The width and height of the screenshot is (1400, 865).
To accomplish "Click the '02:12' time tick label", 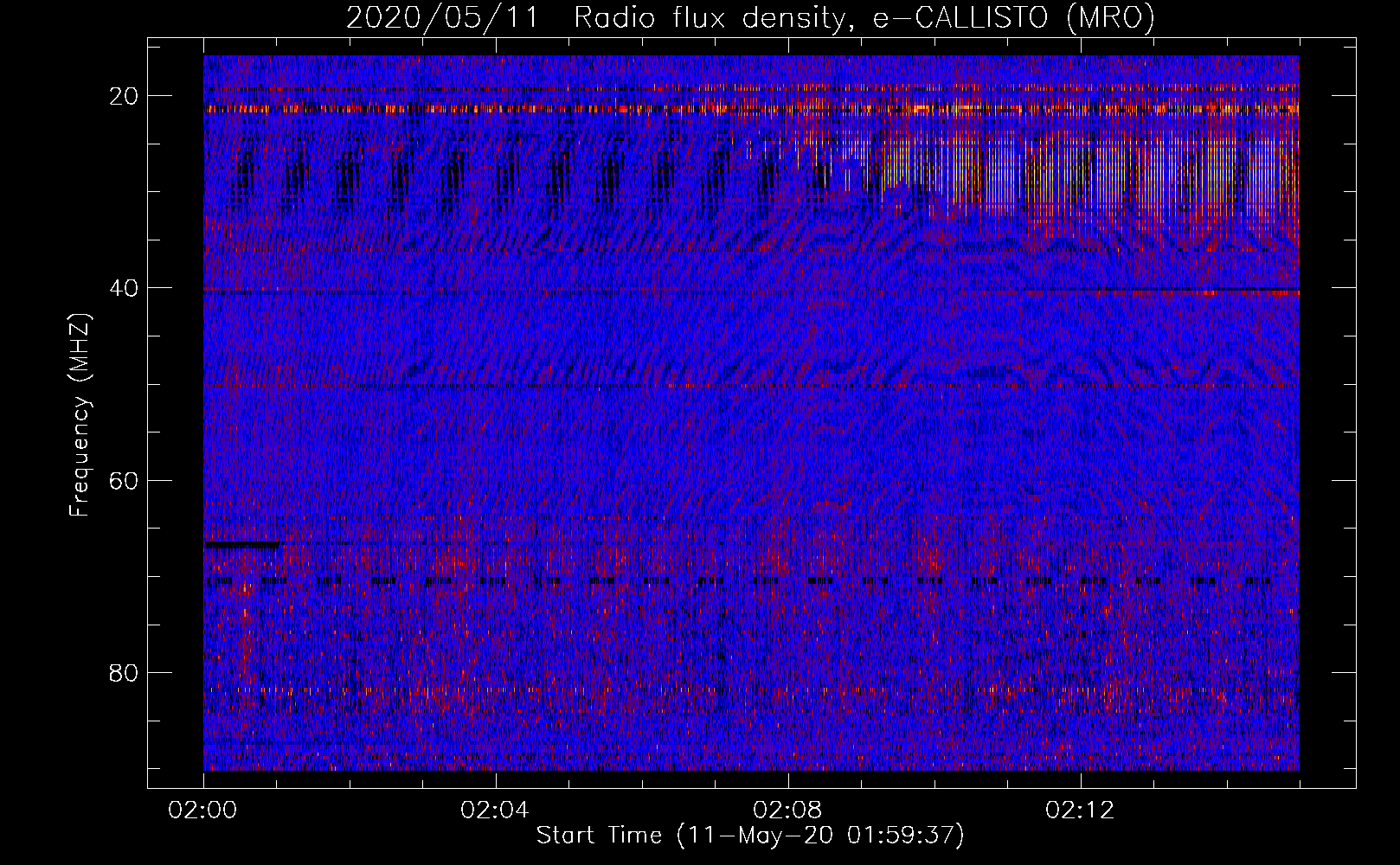I will (1081, 810).
